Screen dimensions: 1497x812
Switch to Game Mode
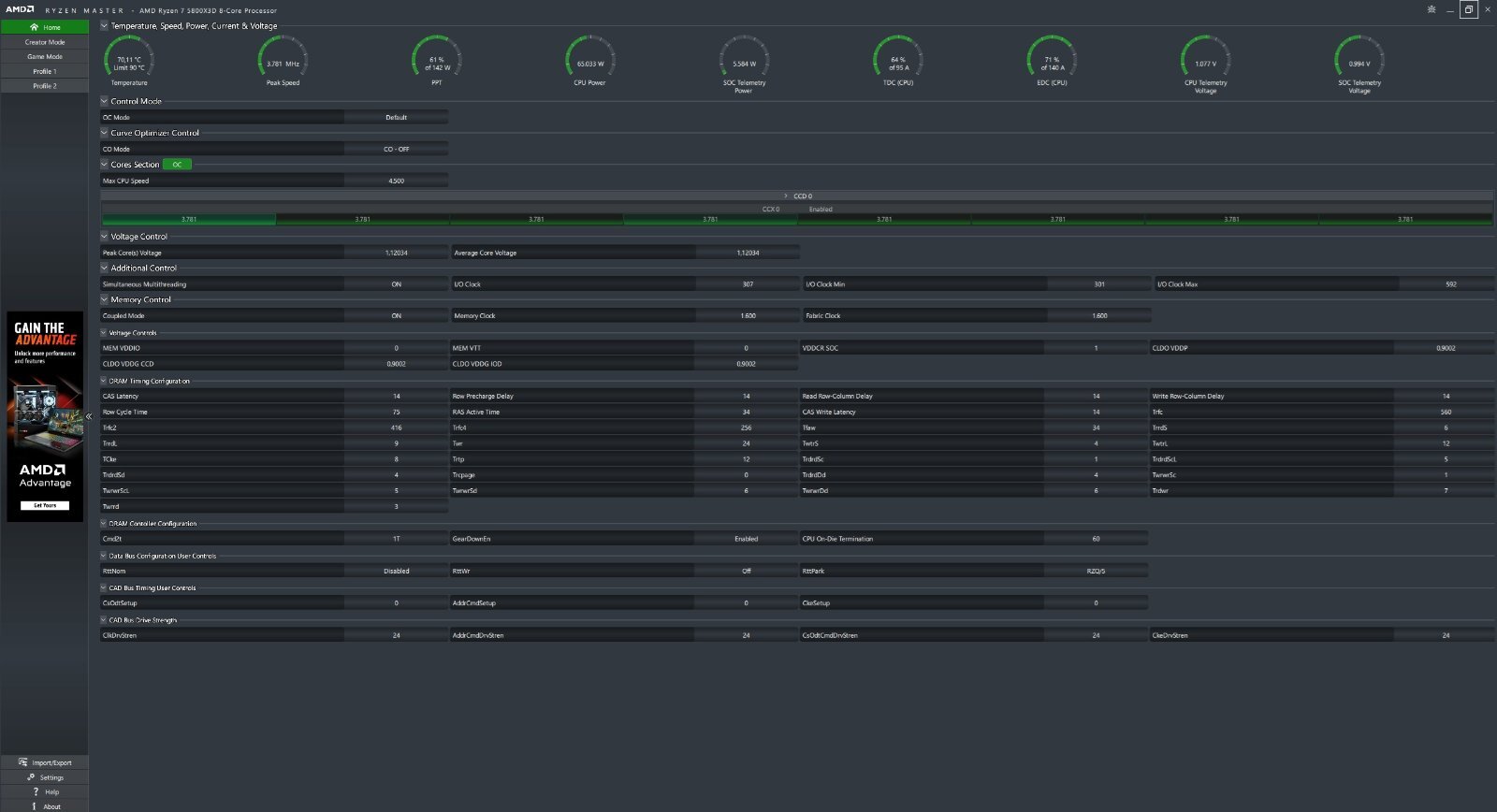(45, 56)
